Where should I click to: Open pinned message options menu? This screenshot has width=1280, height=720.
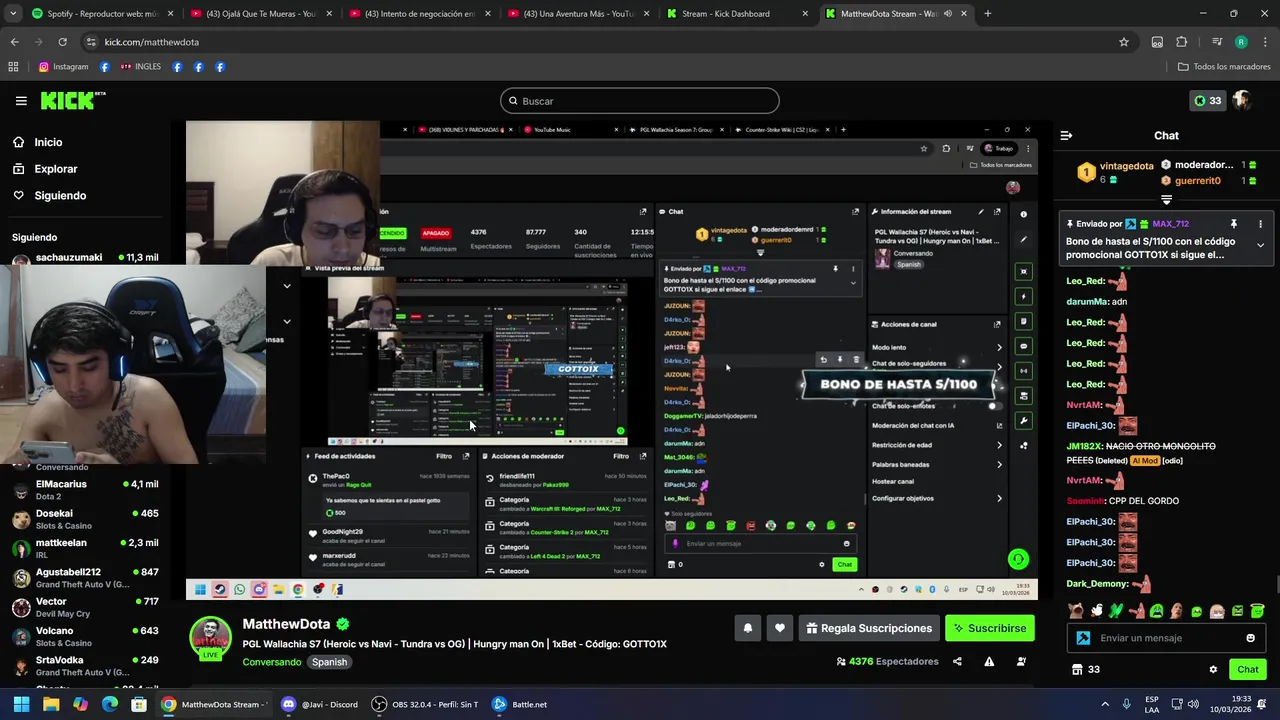pos(1260,224)
